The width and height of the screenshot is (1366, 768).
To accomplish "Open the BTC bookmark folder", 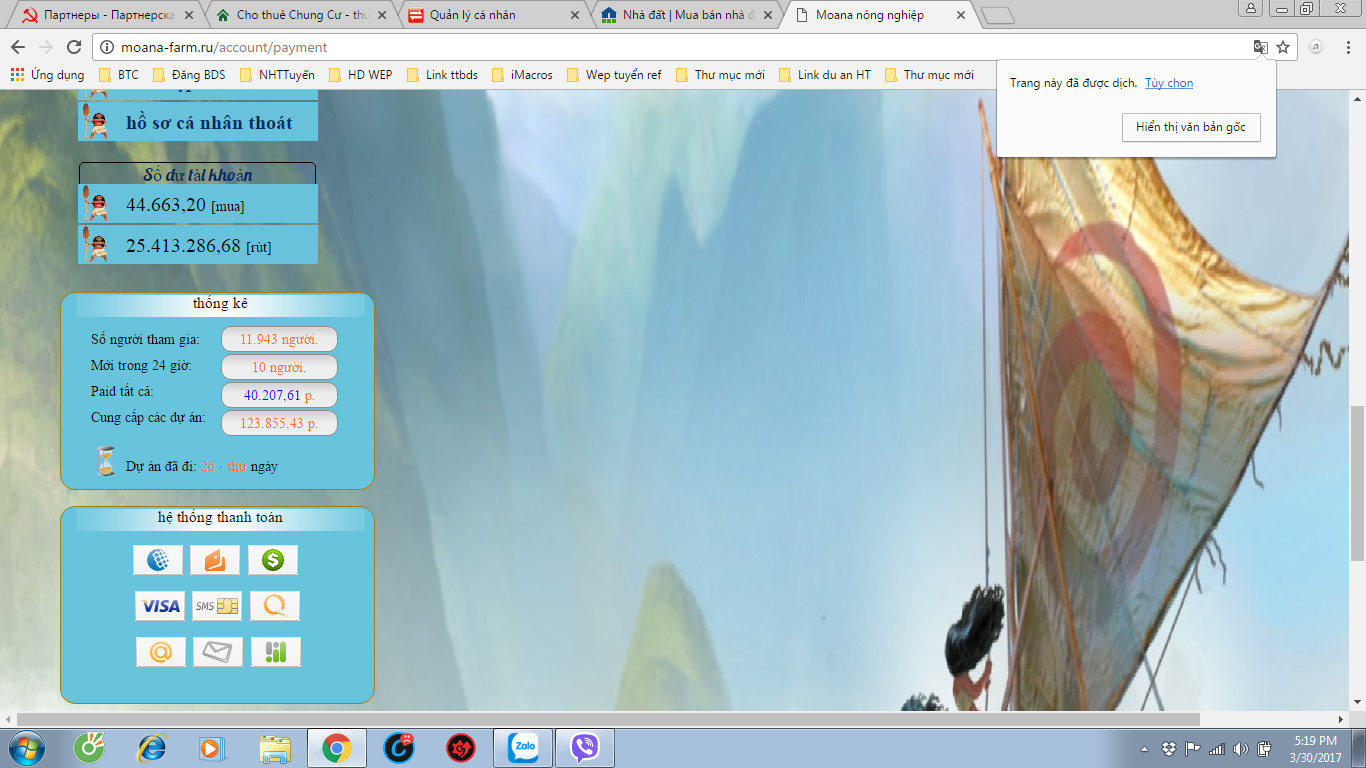I will point(119,75).
